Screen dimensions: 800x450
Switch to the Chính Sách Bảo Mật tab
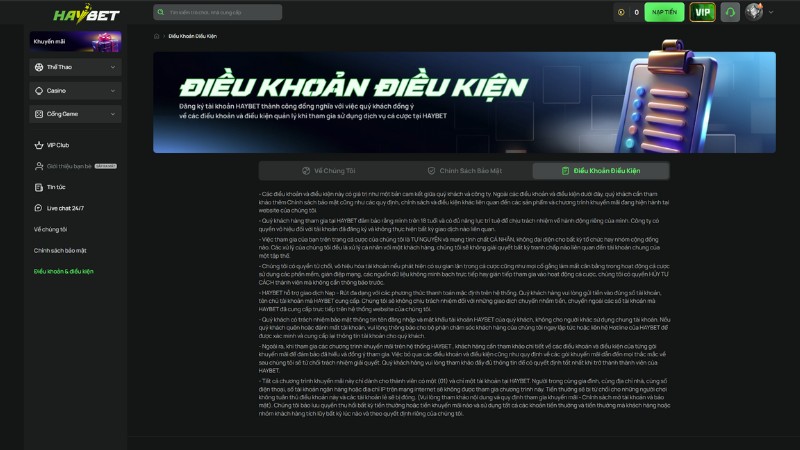463,171
